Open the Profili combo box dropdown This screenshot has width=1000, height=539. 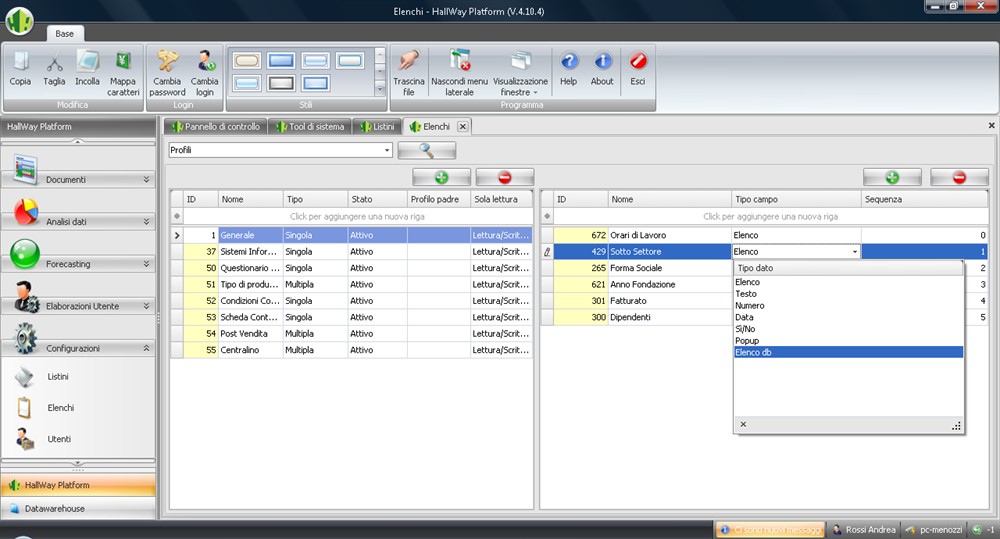(386, 151)
